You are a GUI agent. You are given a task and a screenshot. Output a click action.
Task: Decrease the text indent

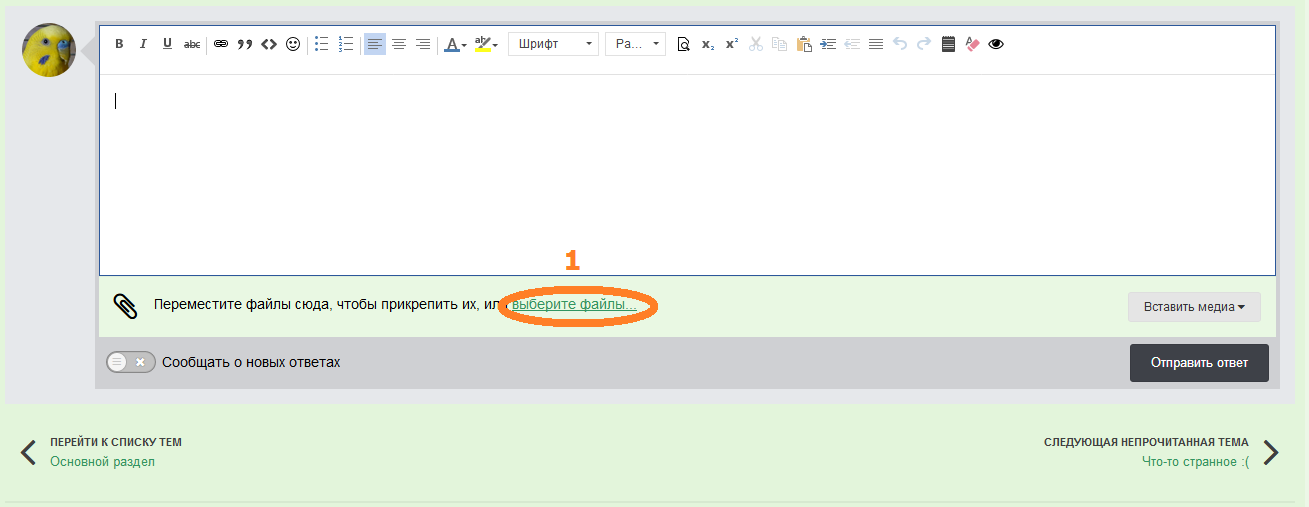pos(852,44)
